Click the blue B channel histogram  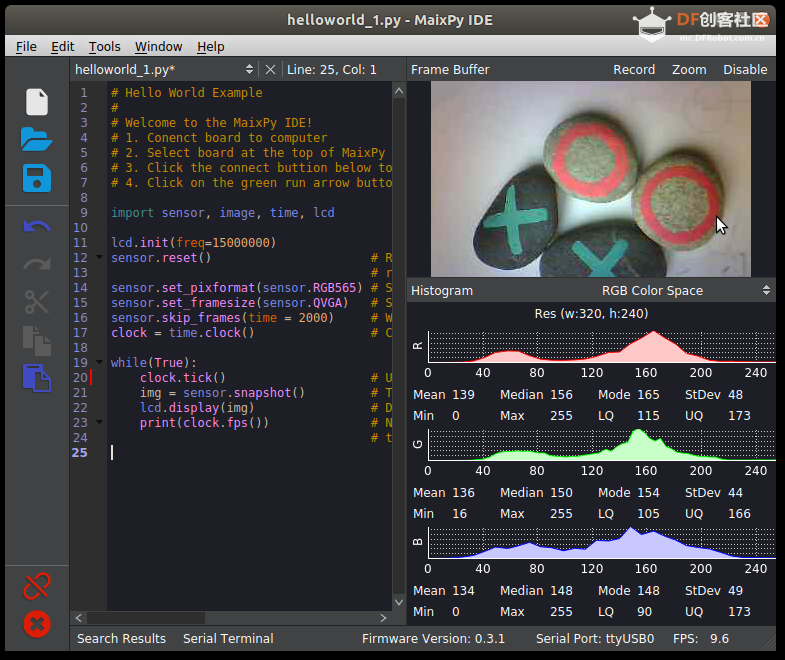(602, 542)
